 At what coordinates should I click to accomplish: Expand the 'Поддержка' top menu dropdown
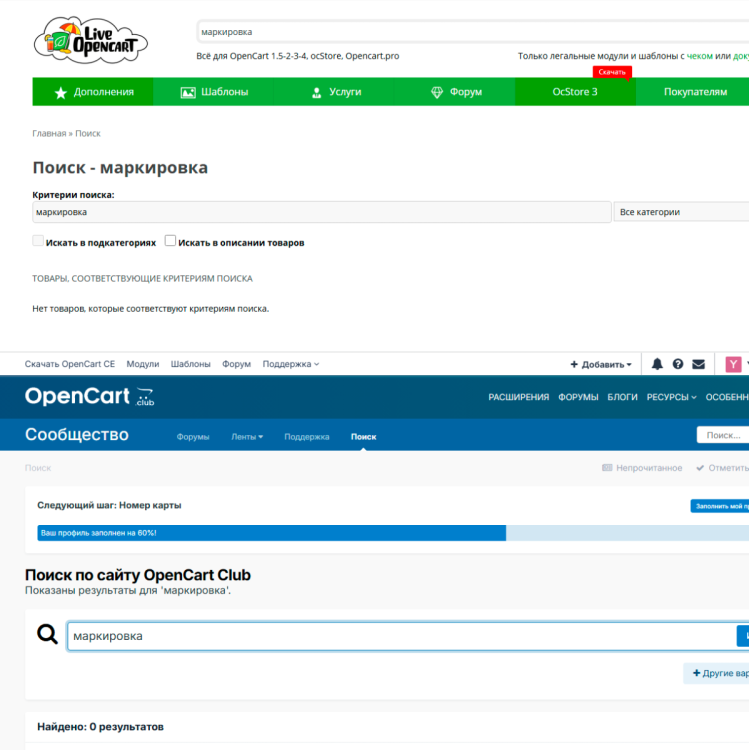(290, 364)
